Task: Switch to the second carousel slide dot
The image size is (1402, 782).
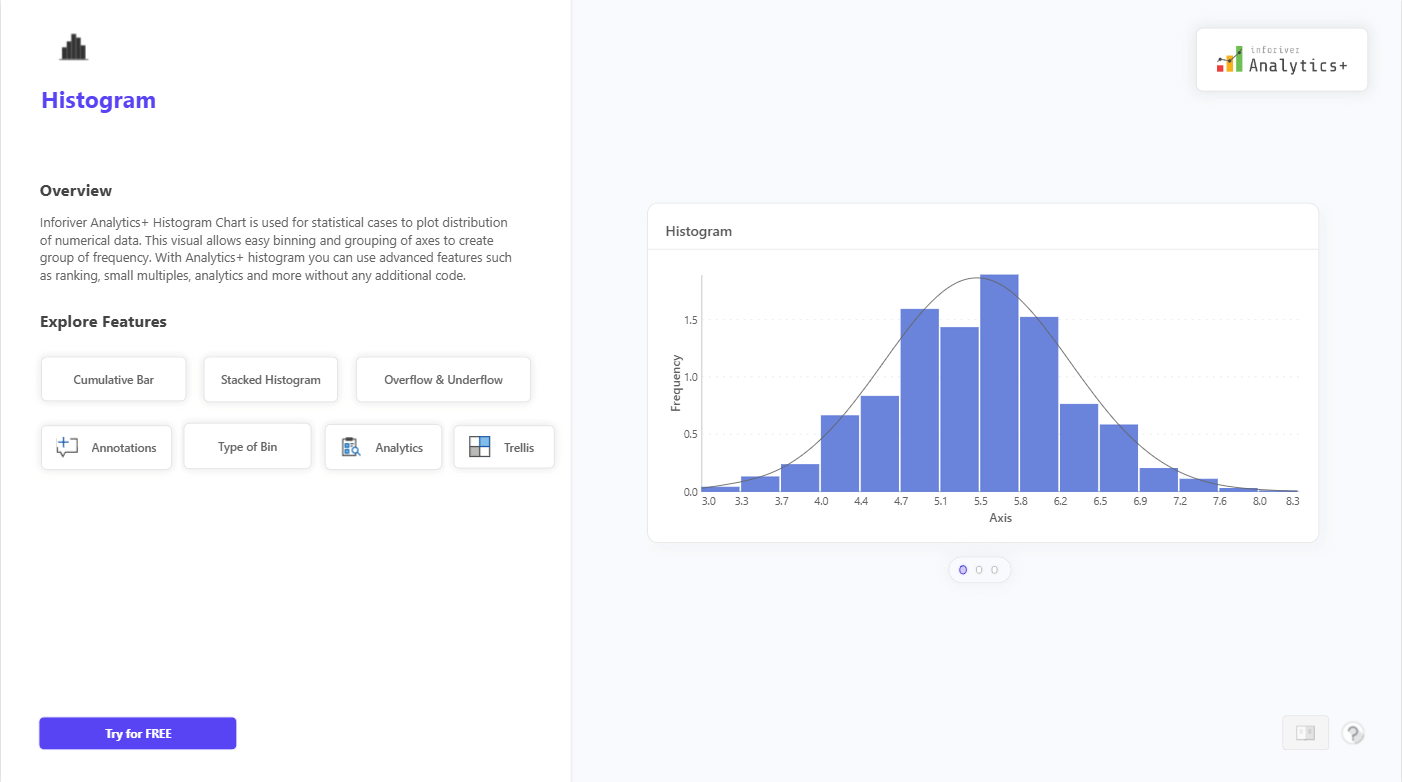Action: [979, 570]
